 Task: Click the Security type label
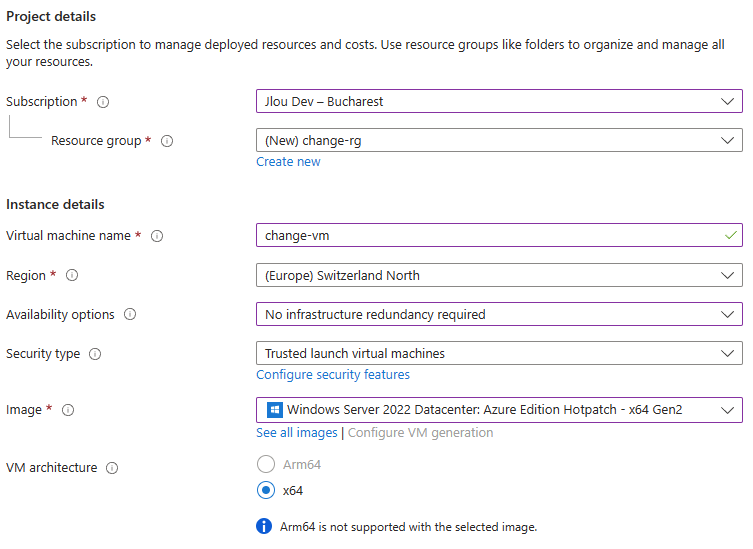pyautogui.click(x=43, y=354)
